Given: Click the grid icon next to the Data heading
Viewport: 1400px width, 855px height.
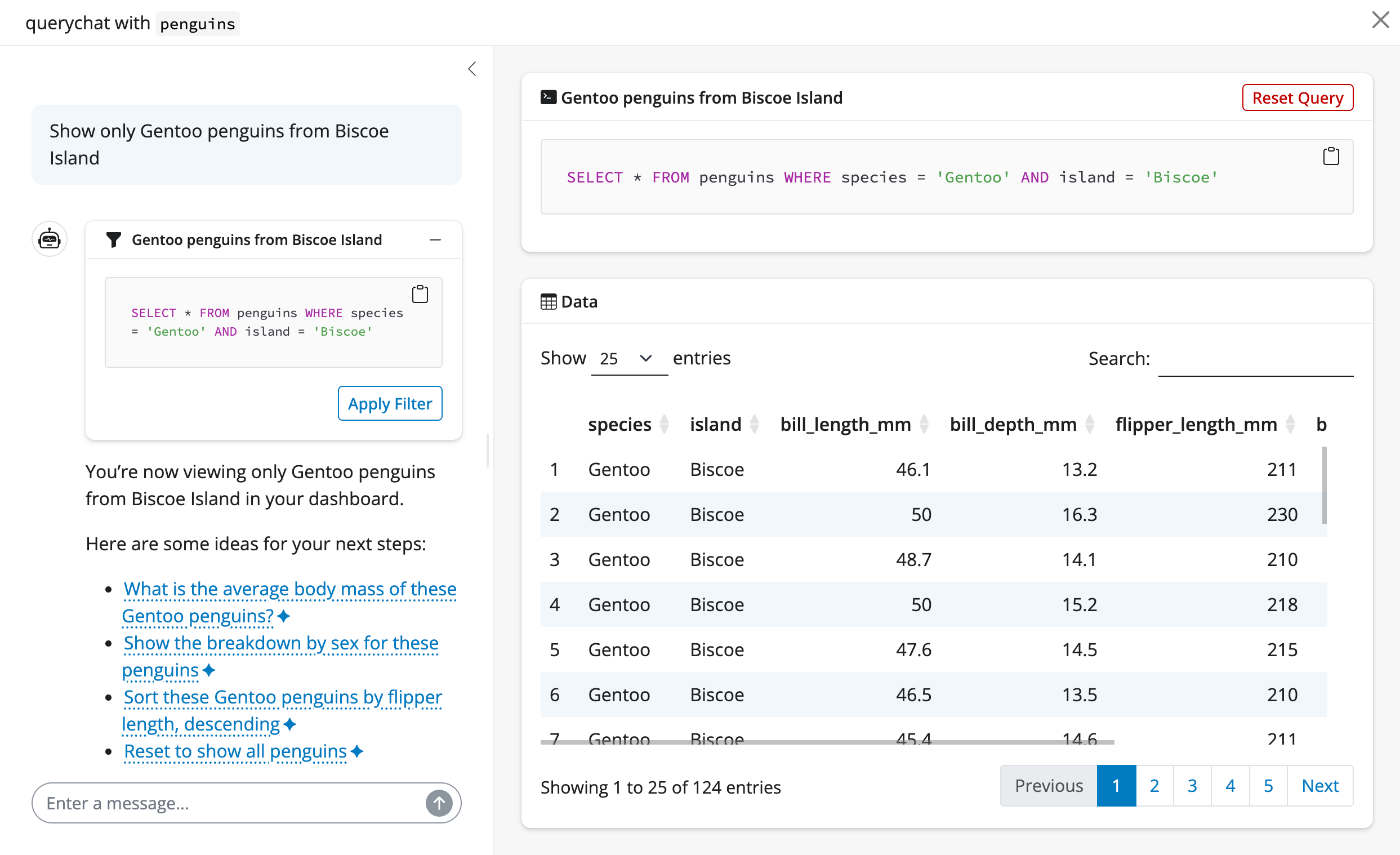Looking at the screenshot, I should coord(548,301).
